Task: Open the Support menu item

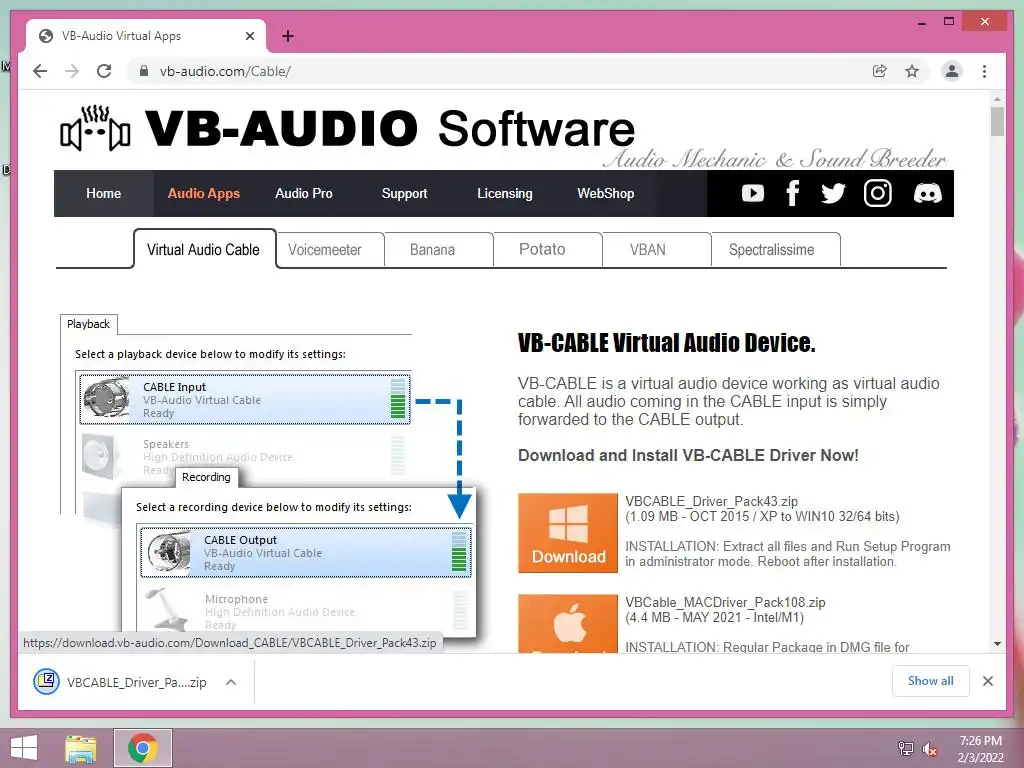Action: 404,193
